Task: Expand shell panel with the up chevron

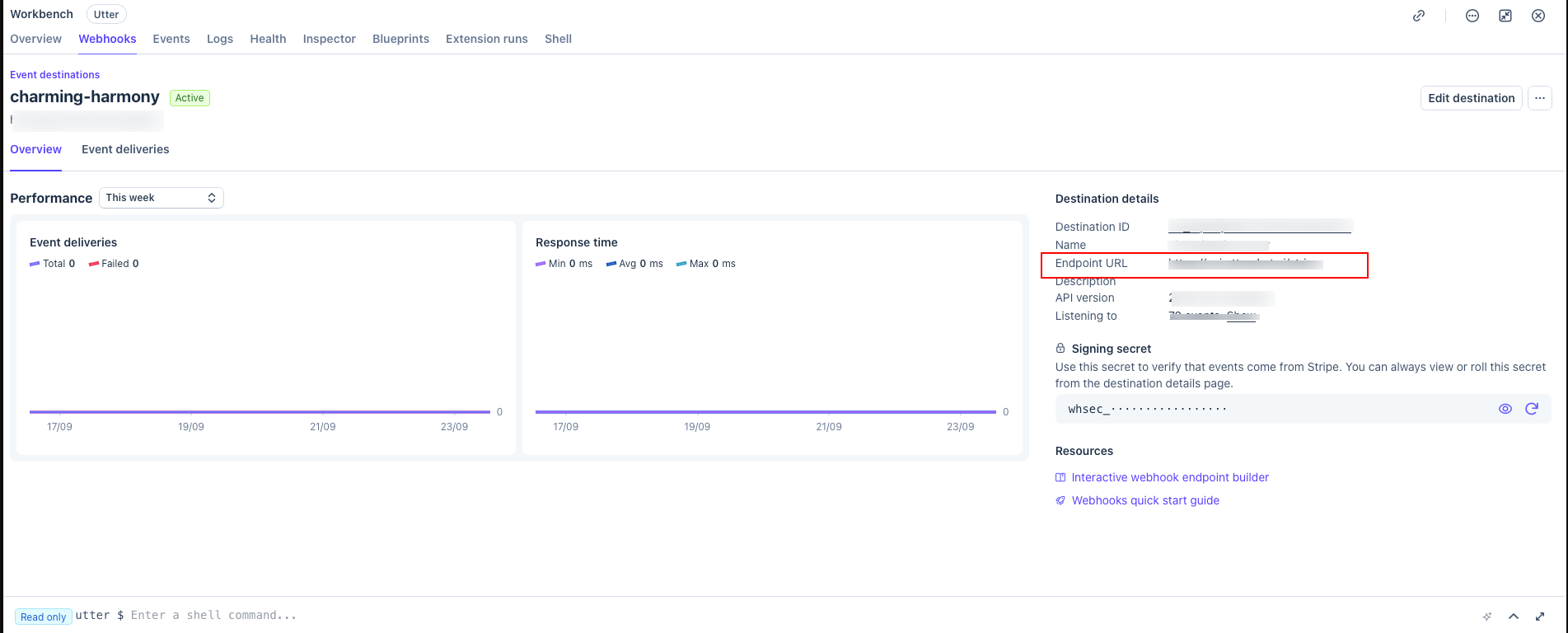Action: click(x=1514, y=617)
